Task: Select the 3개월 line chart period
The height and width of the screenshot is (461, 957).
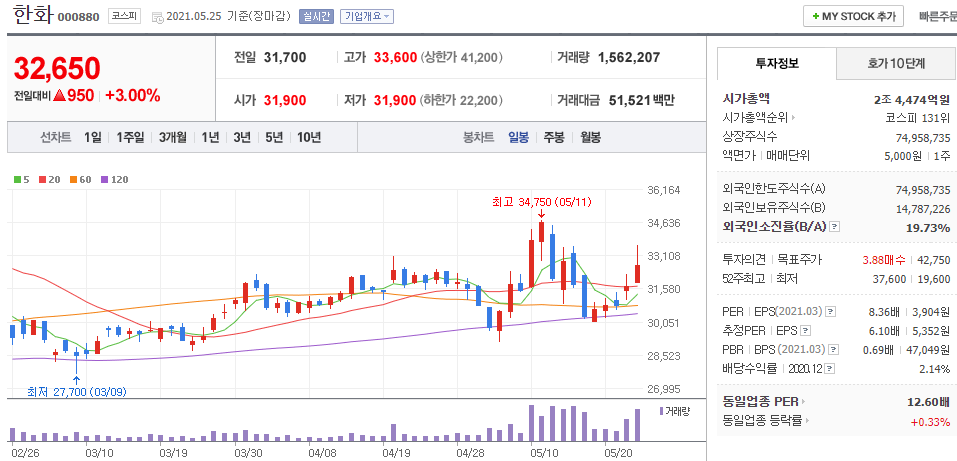Action: click(x=173, y=137)
